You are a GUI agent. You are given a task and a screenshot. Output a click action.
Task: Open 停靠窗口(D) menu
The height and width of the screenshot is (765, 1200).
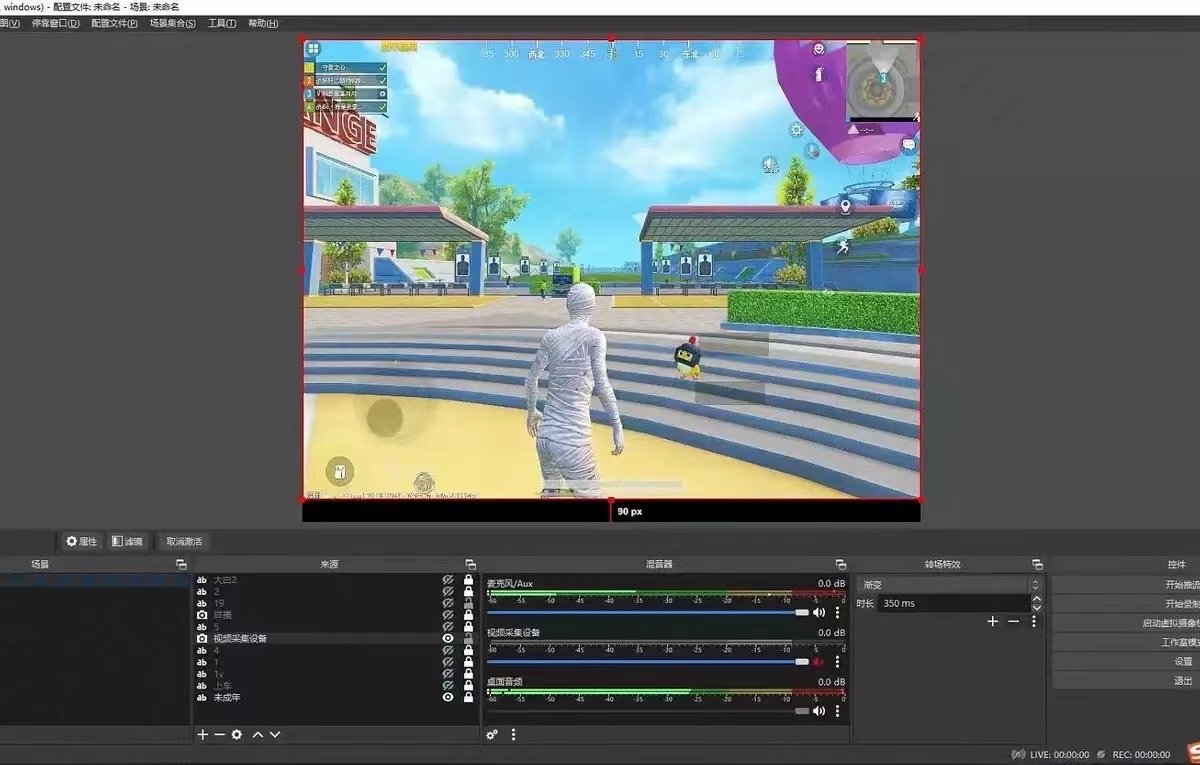(56, 23)
